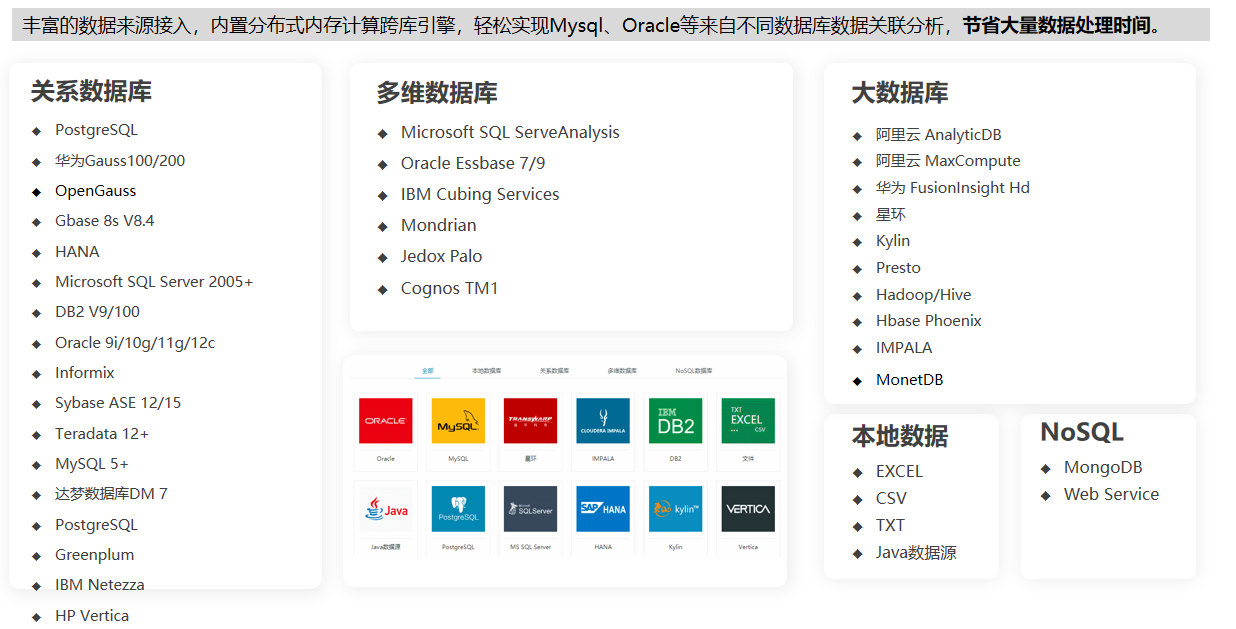Viewport: 1236px width, 629px height.
Task: Select EXCEL under 本地数据
Action: [x=900, y=472]
